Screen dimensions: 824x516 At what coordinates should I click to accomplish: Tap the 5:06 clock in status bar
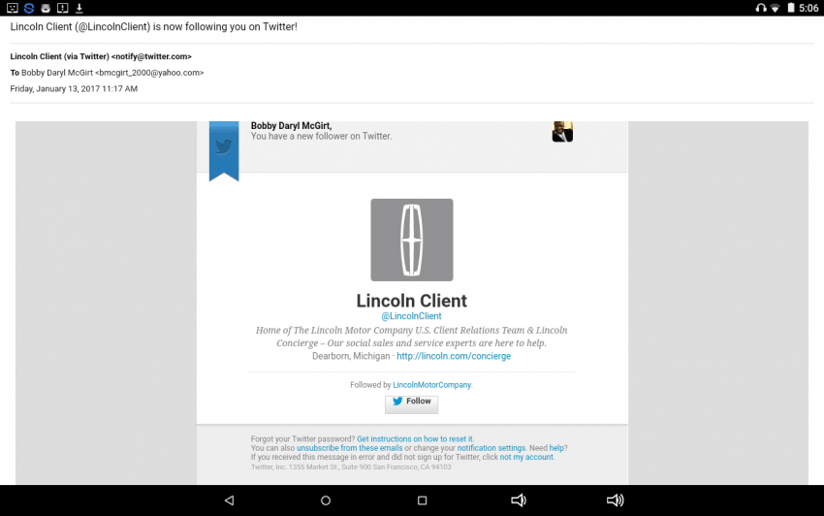coord(808,8)
